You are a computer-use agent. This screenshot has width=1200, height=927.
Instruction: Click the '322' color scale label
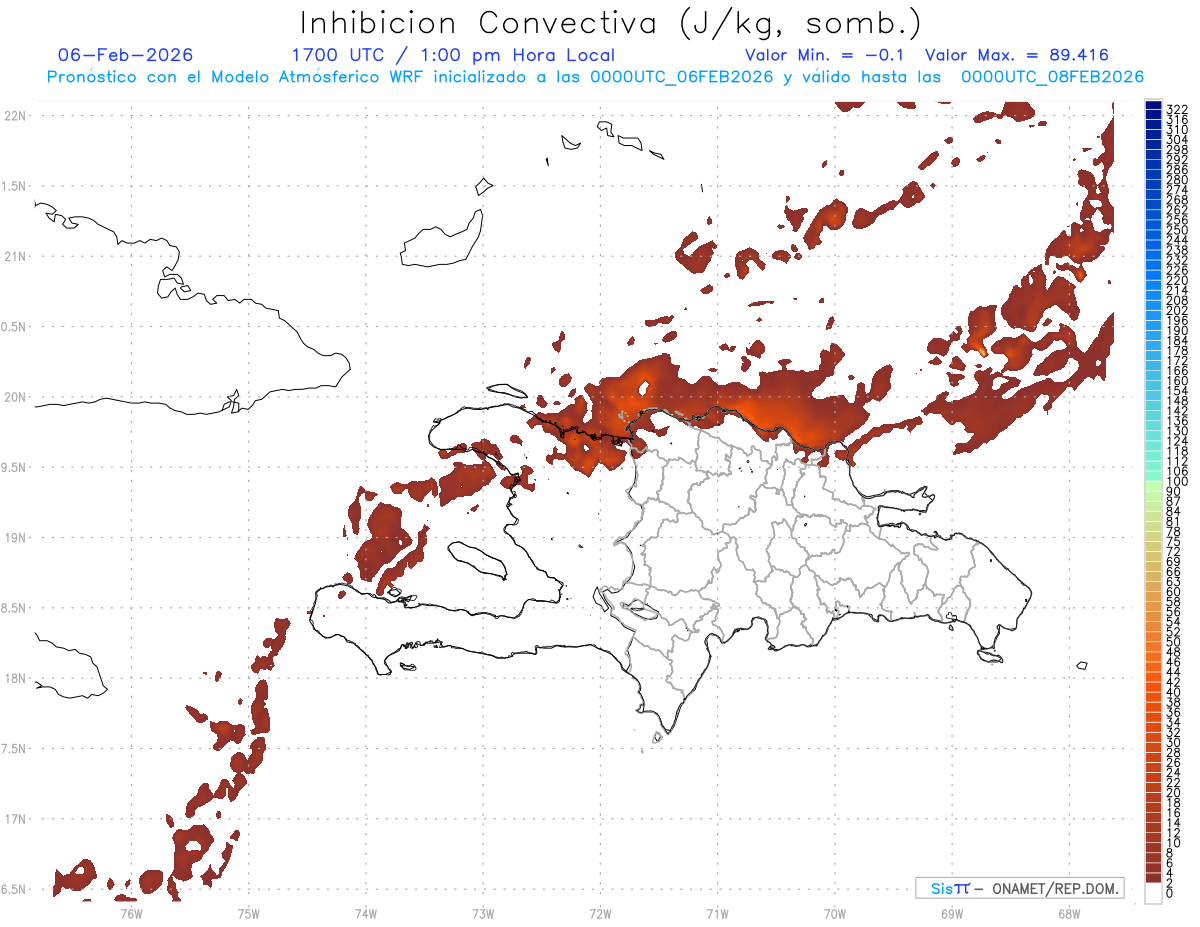[1177, 109]
